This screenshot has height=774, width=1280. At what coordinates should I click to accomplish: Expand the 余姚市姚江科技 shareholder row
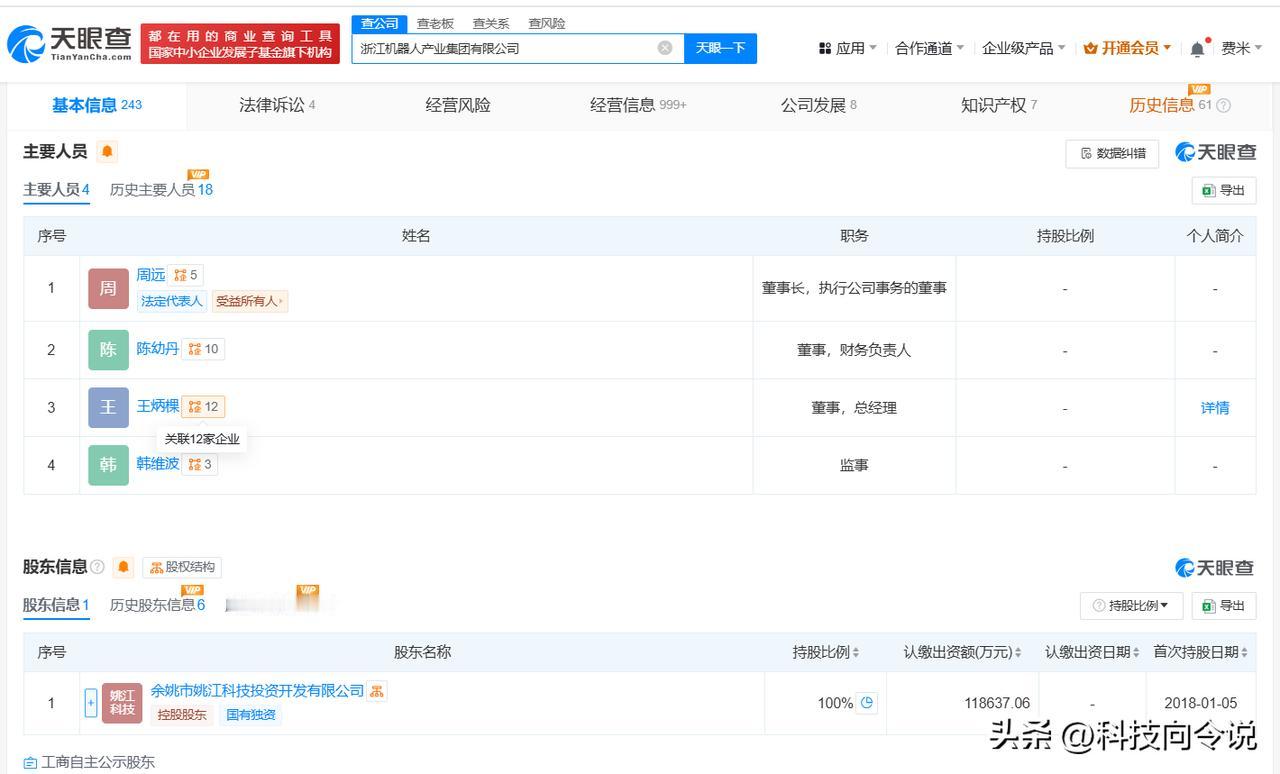91,703
